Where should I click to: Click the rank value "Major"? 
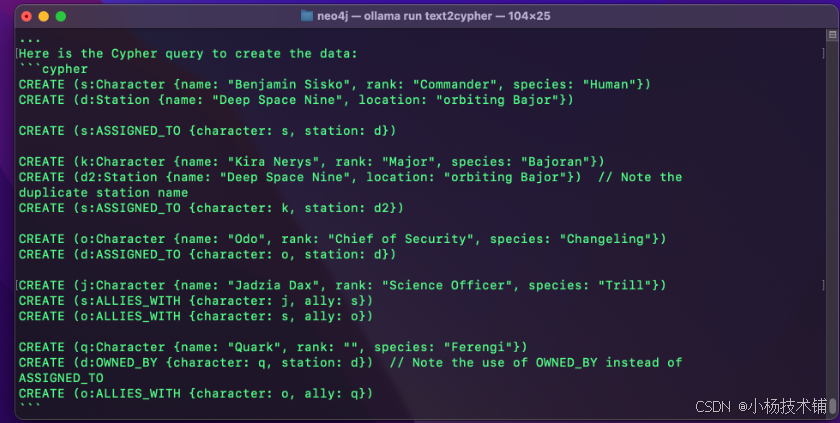coord(408,162)
